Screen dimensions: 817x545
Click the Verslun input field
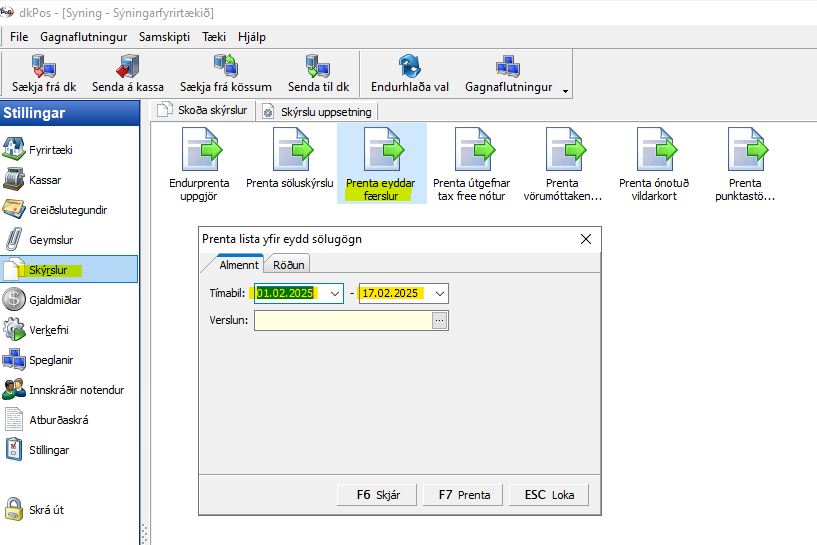pyautogui.click(x=343, y=320)
